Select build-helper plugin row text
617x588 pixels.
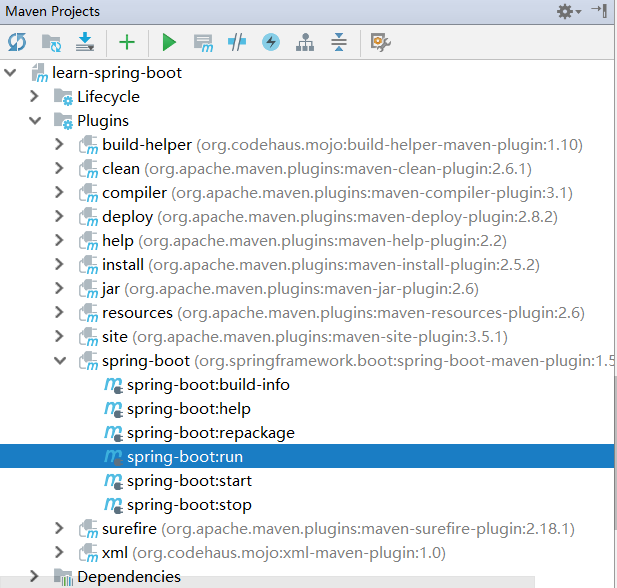click(x=342, y=145)
